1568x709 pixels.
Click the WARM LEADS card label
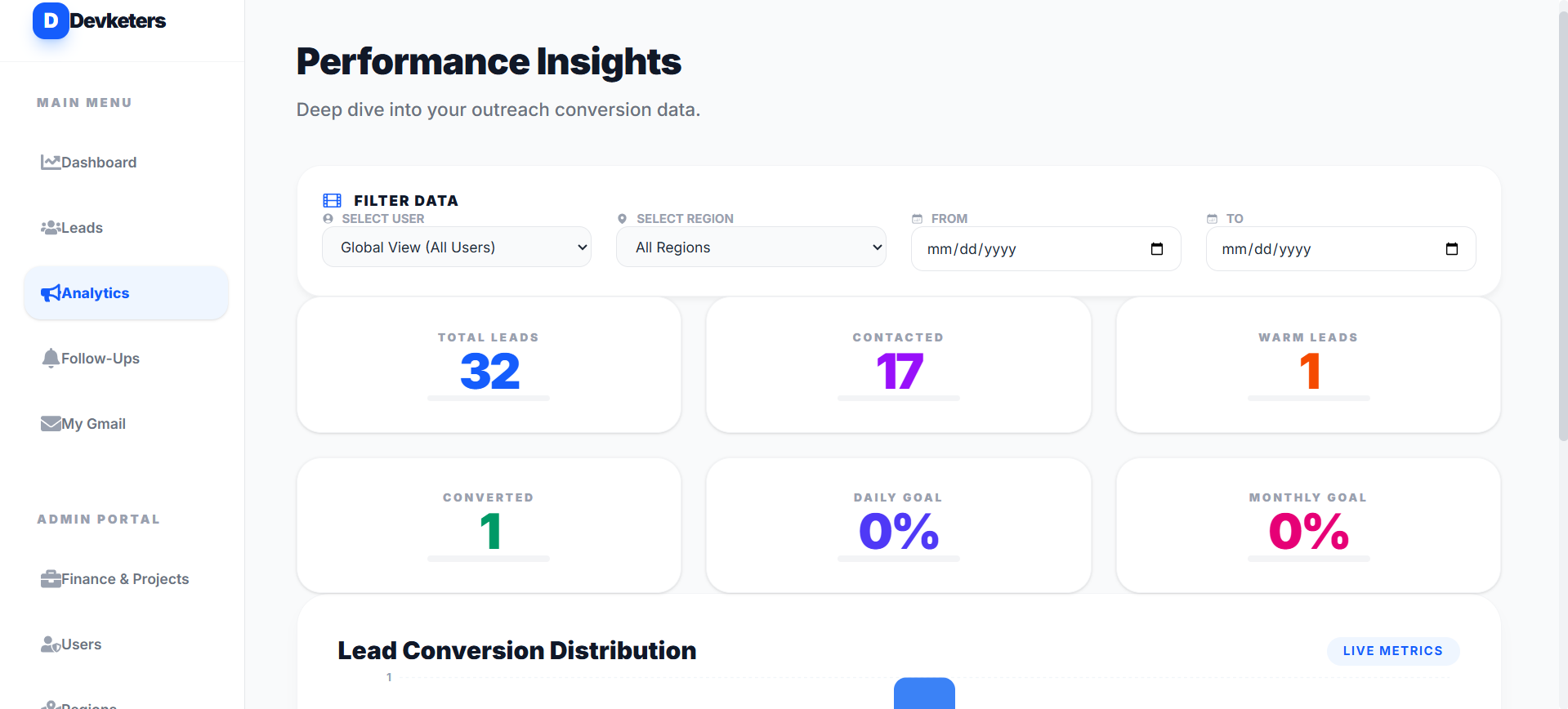1308,337
